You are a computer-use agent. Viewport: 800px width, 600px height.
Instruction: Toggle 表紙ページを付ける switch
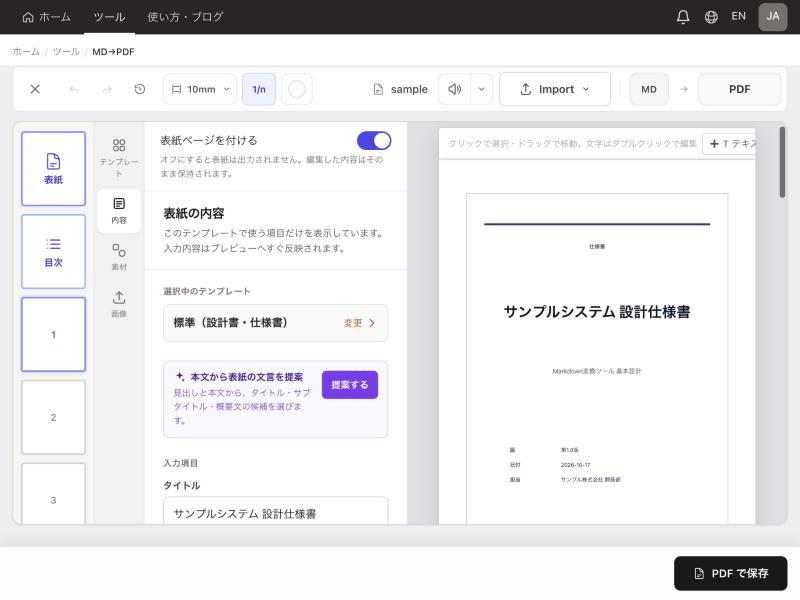374,141
